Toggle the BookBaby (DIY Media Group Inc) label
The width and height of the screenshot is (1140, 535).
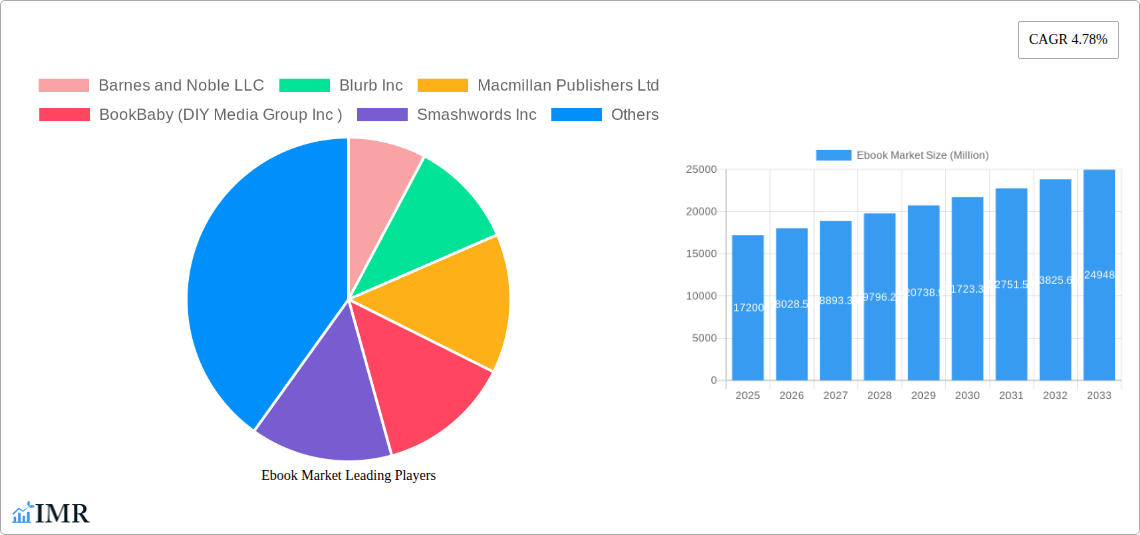pos(220,114)
